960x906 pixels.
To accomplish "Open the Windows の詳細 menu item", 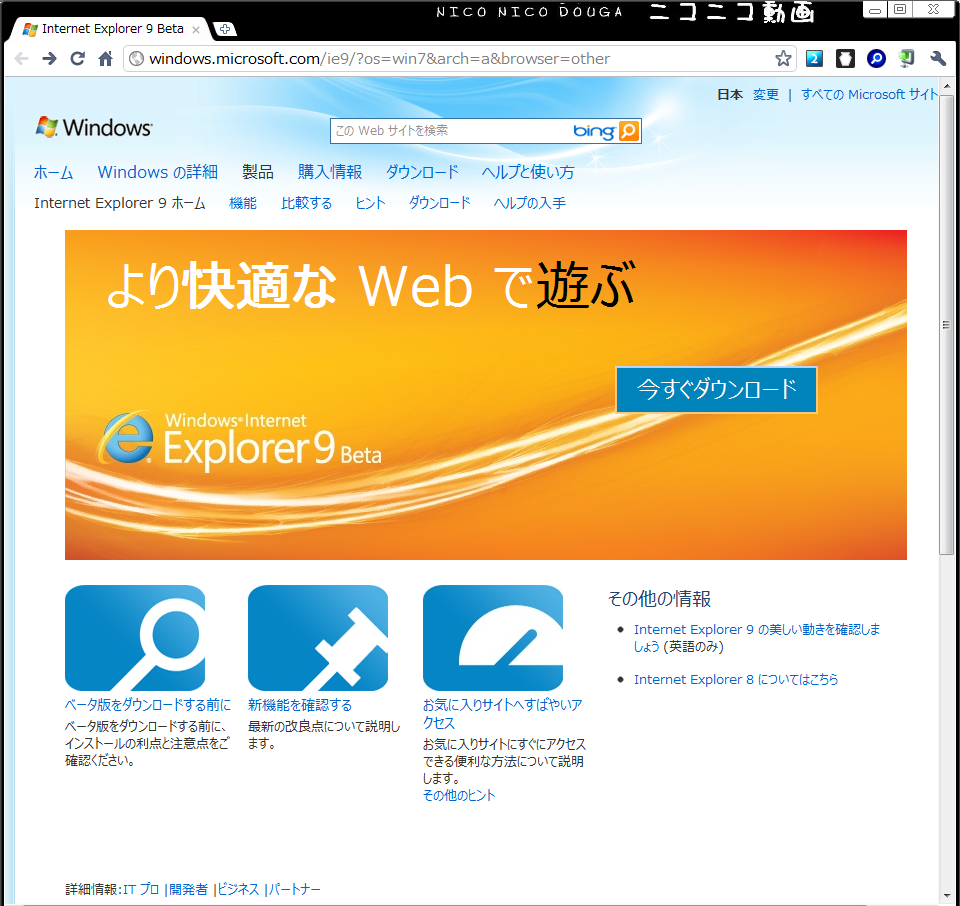I will click(157, 172).
